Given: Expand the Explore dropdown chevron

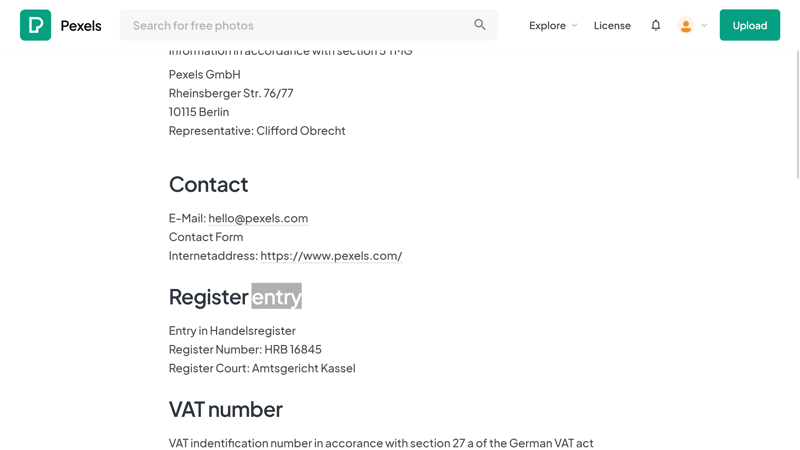Looking at the screenshot, I should (574, 25).
